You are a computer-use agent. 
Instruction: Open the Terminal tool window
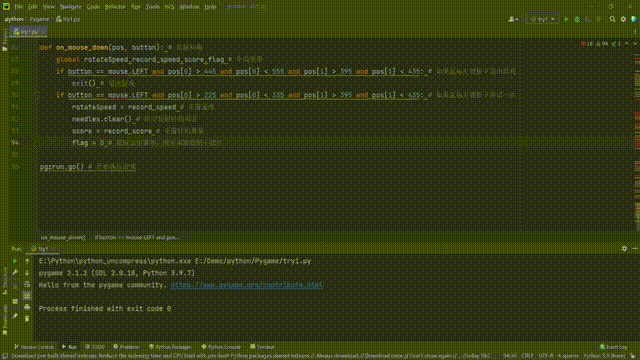[262, 347]
